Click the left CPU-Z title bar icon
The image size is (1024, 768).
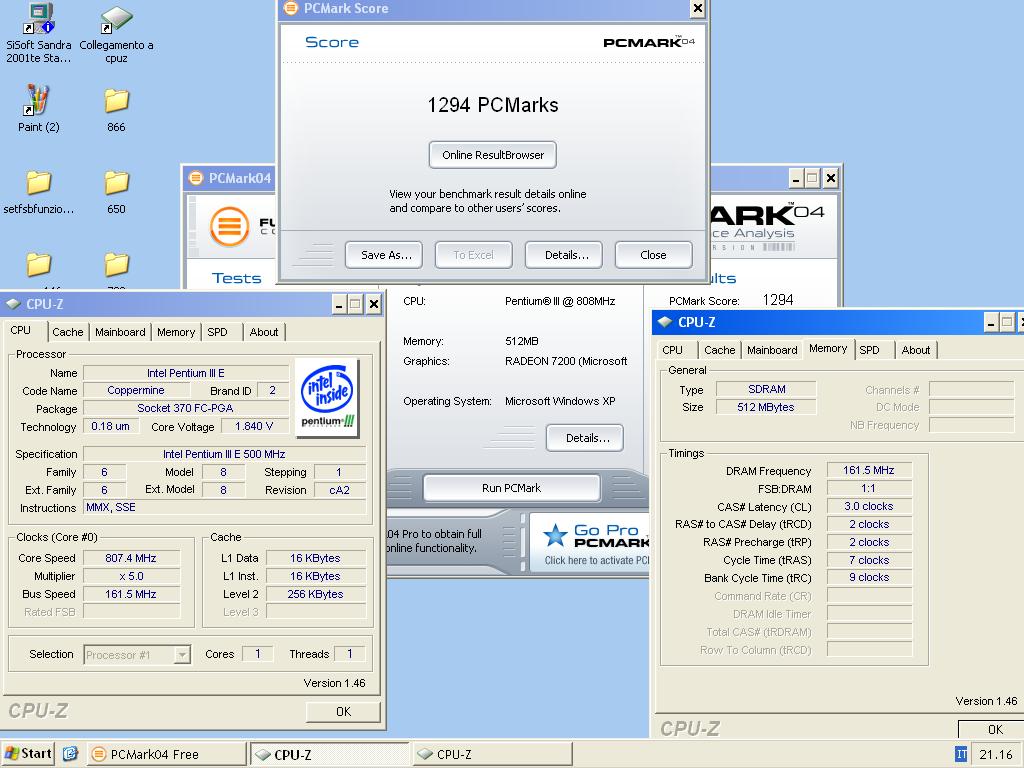tap(13, 304)
